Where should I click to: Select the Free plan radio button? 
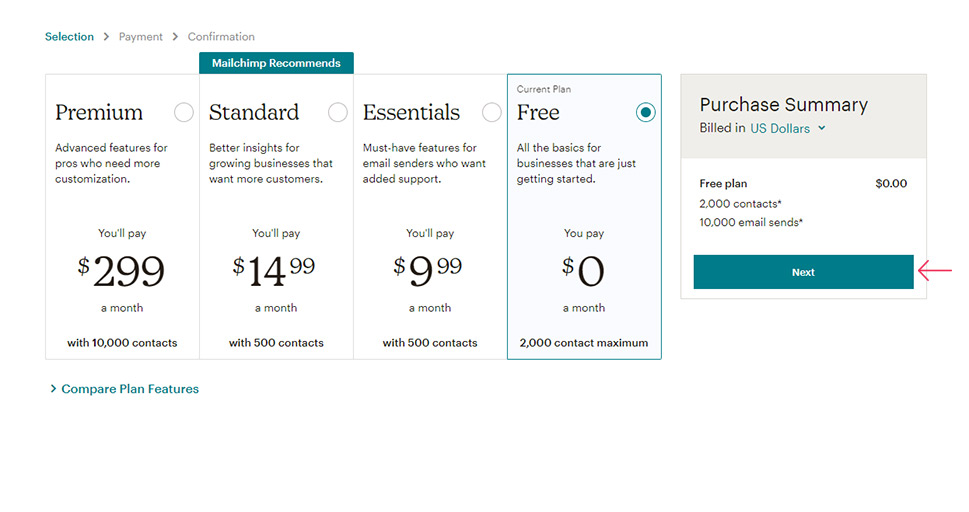[x=645, y=113]
